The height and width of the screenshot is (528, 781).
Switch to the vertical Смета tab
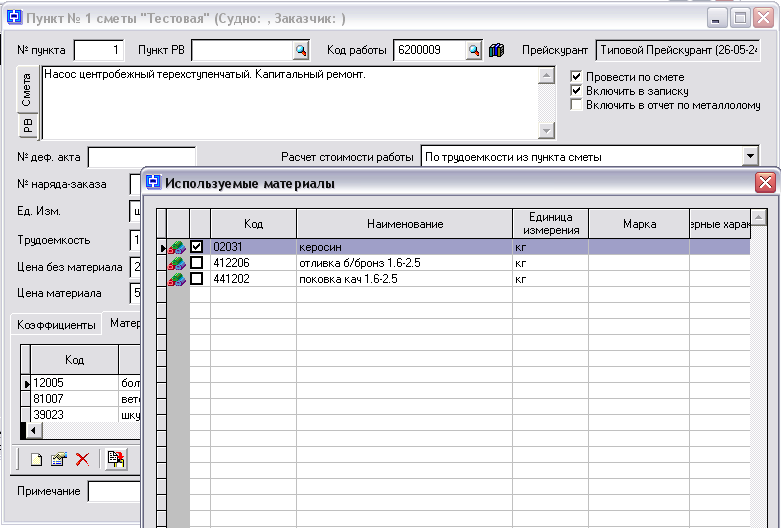click(26, 90)
